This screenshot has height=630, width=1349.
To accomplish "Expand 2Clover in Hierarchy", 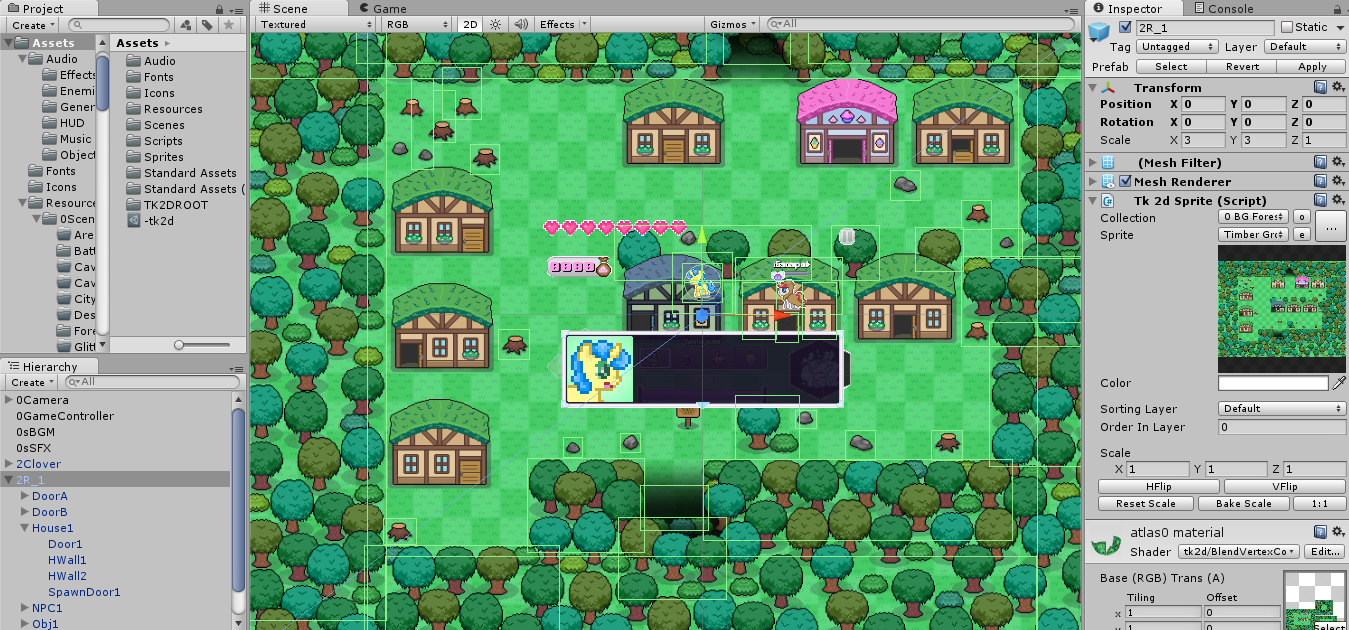I will [9, 464].
